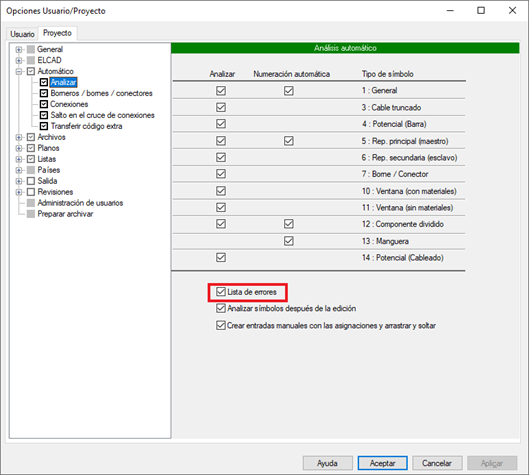Expand the Archivos tree node

pos(19,137)
